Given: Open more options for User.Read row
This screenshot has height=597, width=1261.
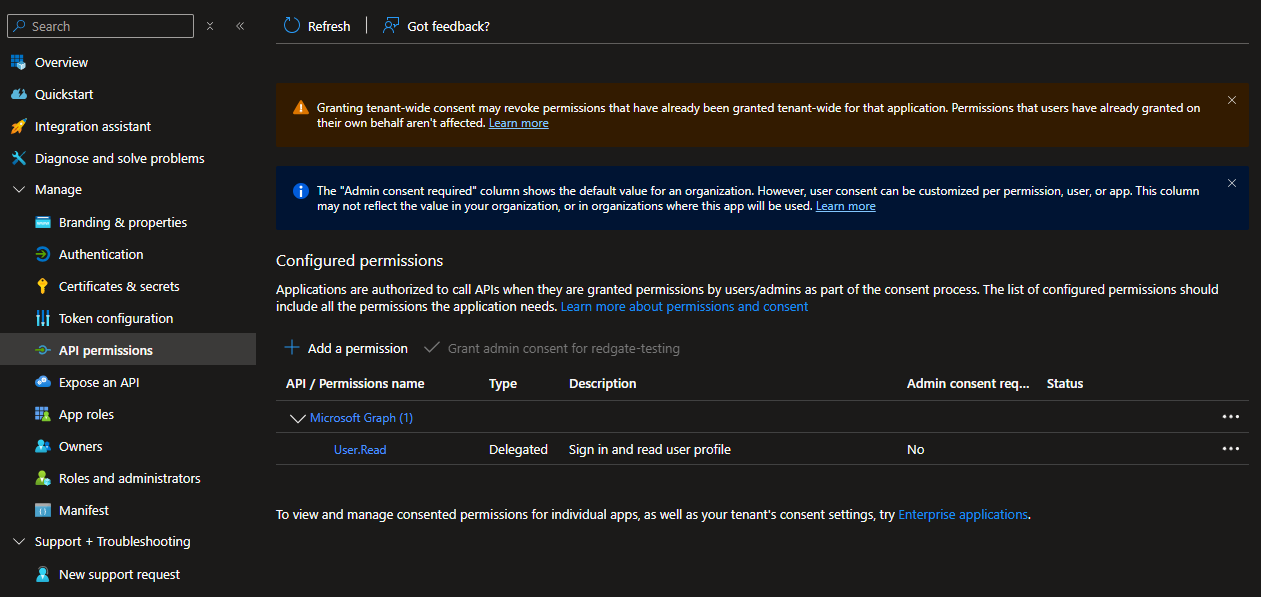Looking at the screenshot, I should pos(1230,449).
